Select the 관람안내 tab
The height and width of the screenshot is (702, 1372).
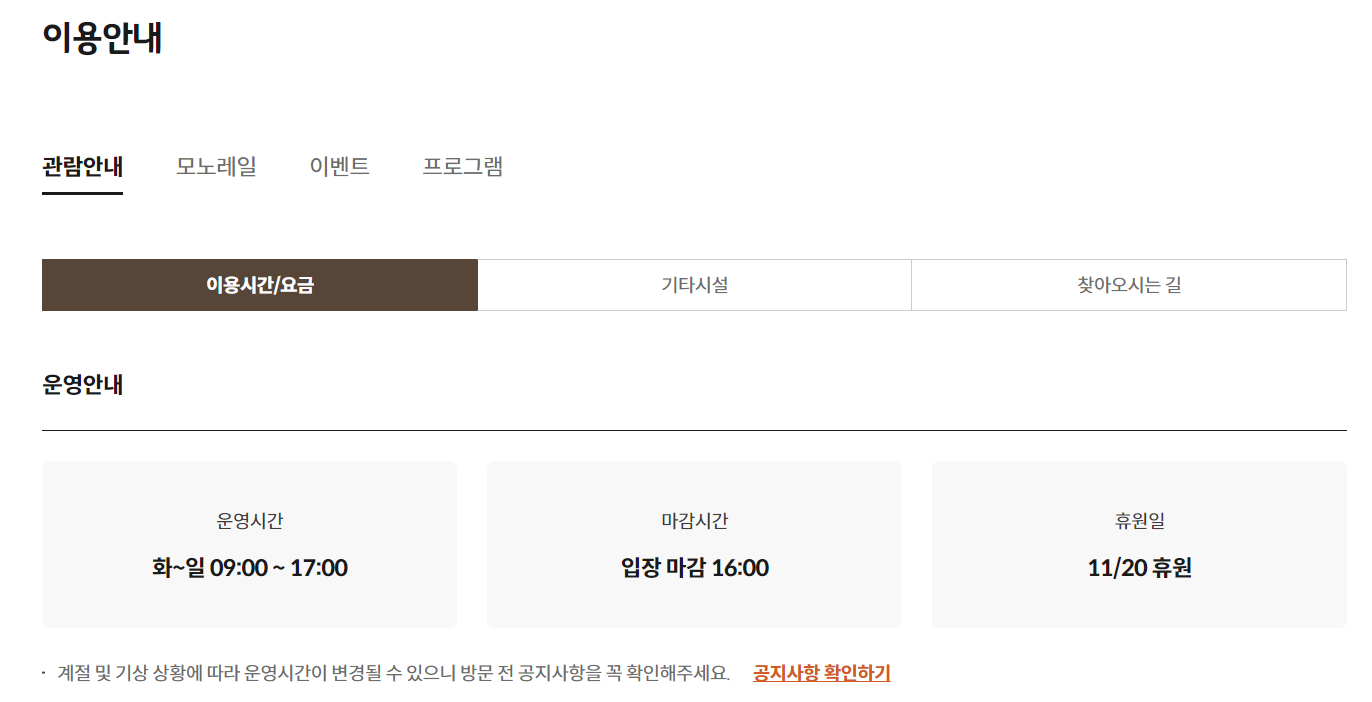pyautogui.click(x=82, y=166)
